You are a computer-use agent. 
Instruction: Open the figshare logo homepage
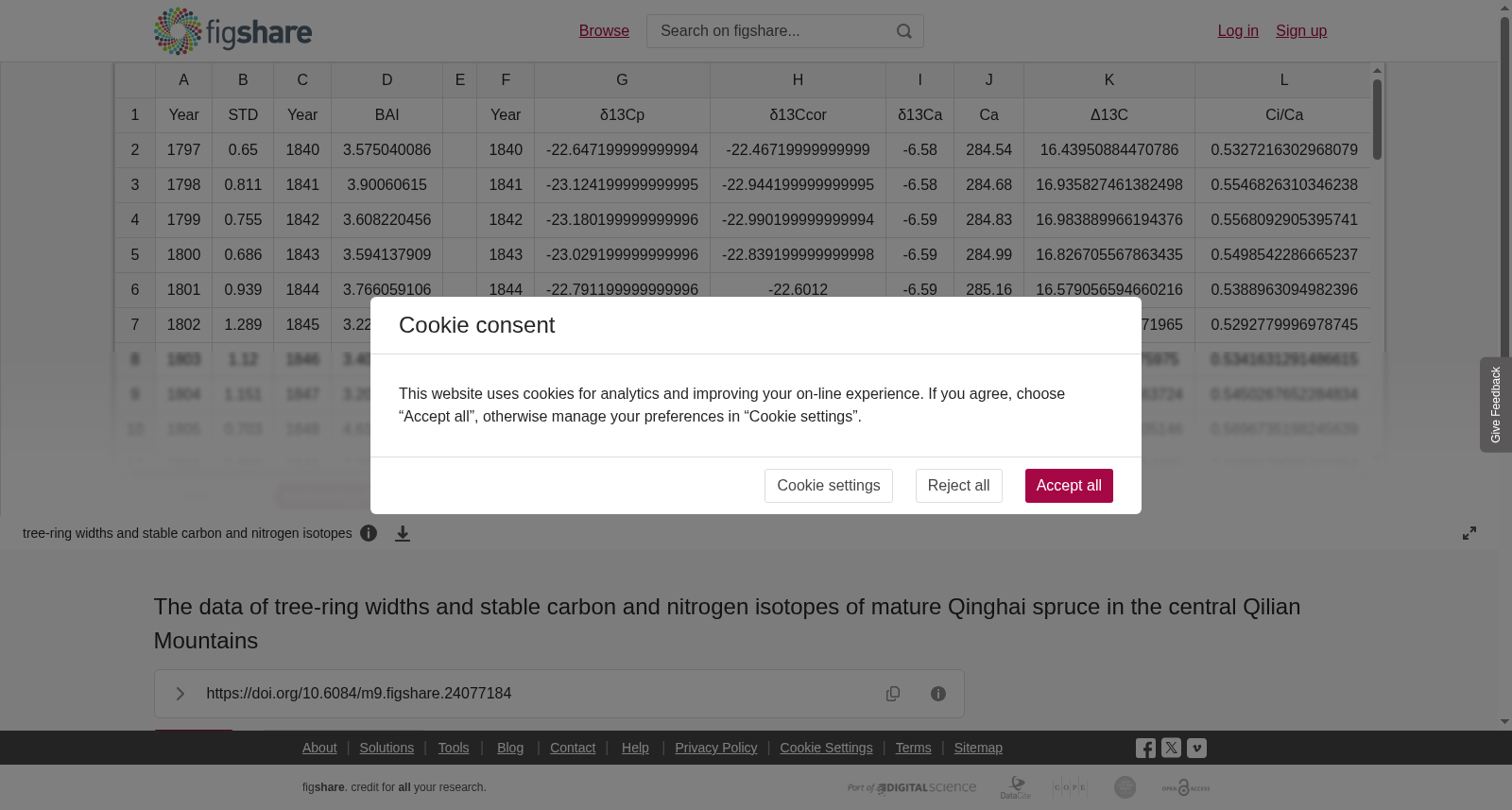pos(232,31)
